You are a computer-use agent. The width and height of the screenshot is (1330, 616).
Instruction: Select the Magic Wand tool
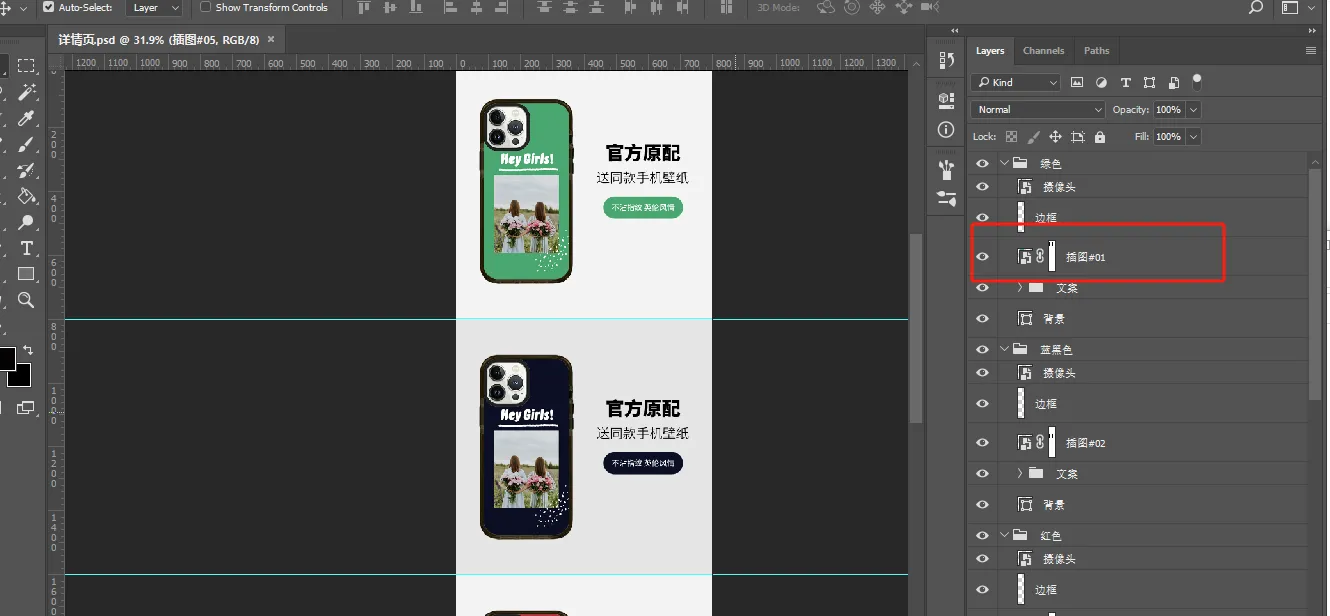[26, 92]
